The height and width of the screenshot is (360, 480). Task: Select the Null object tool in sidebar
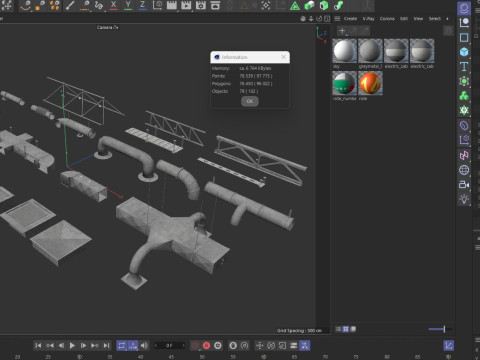pos(464,22)
